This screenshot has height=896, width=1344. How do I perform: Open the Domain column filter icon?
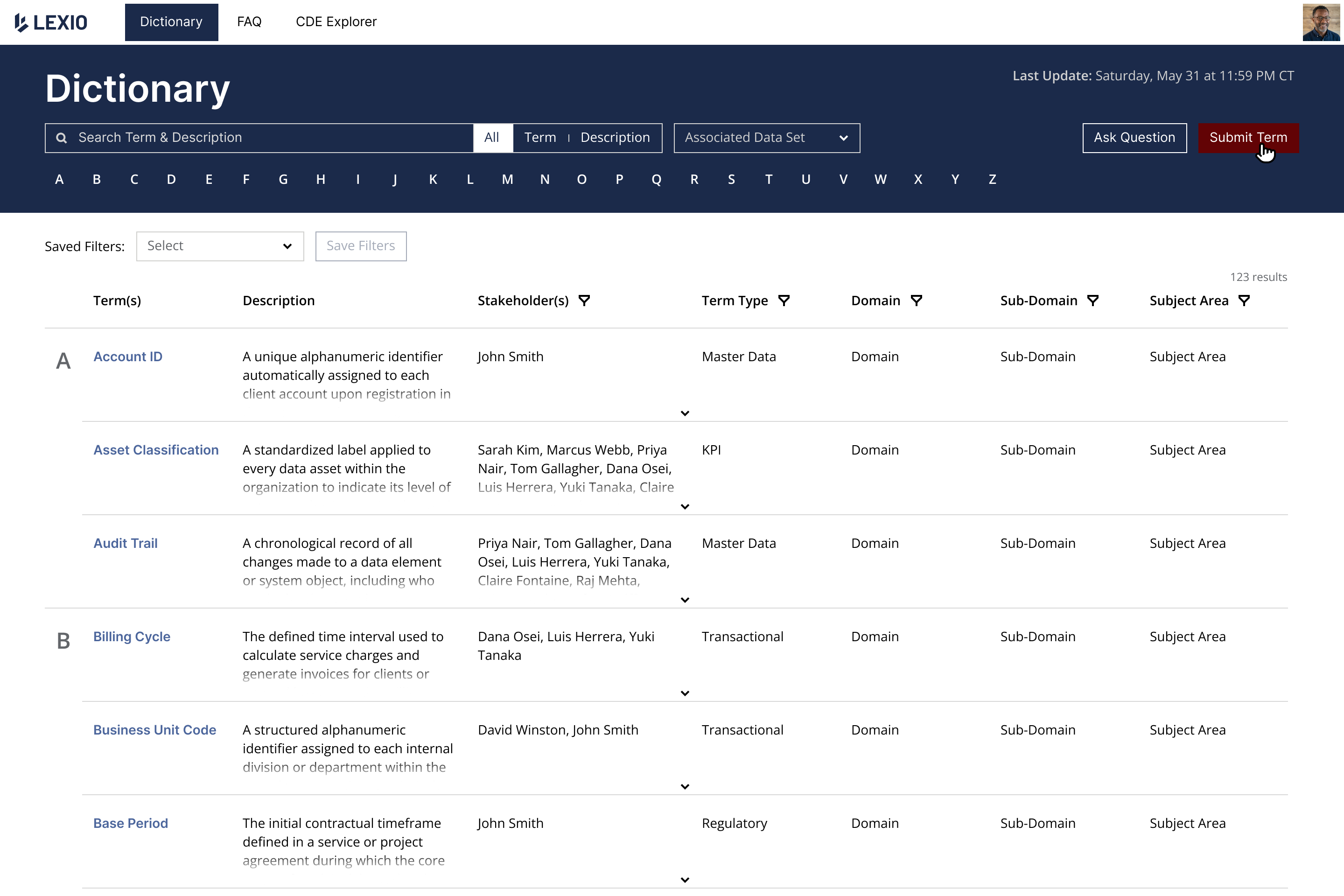point(916,301)
